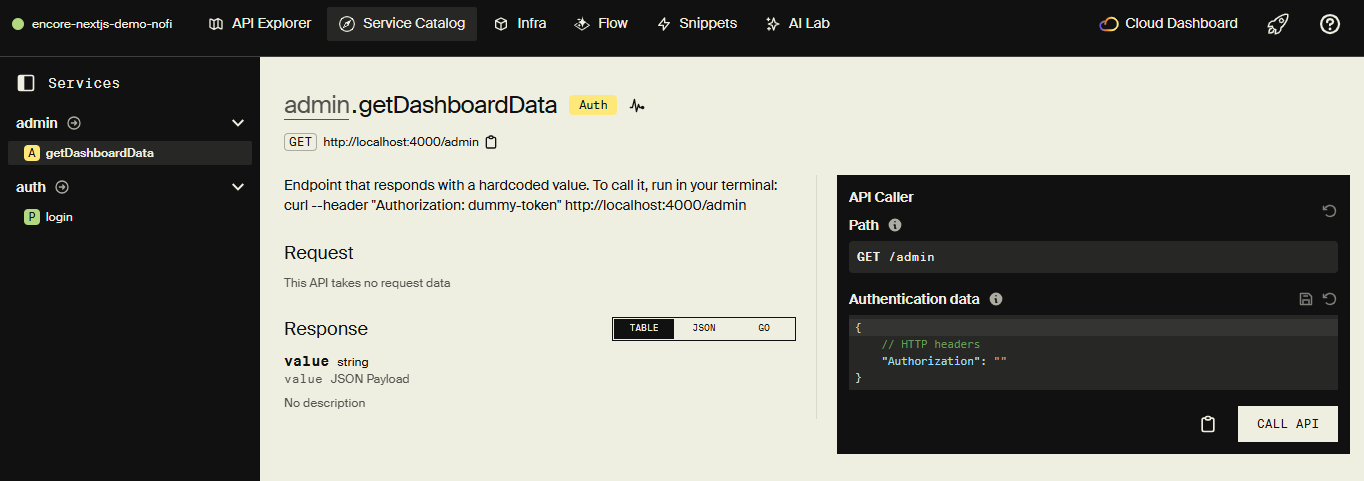Screen dimensions: 1364x481
Task: Save authentication data disk icon
Action: coord(1305,299)
